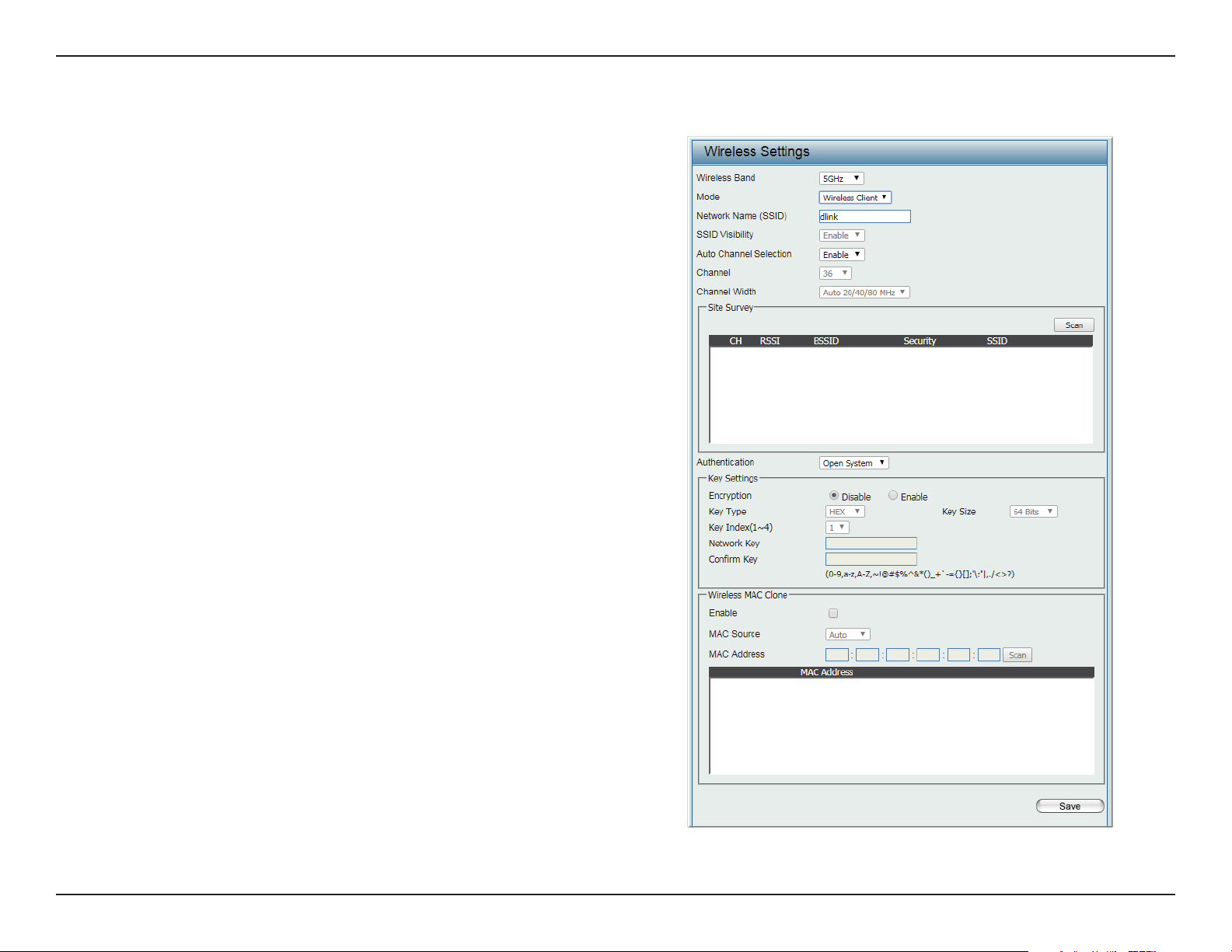This screenshot has width=1232, height=952.
Task: Open the Wireless Band dropdown
Action: click(x=841, y=179)
